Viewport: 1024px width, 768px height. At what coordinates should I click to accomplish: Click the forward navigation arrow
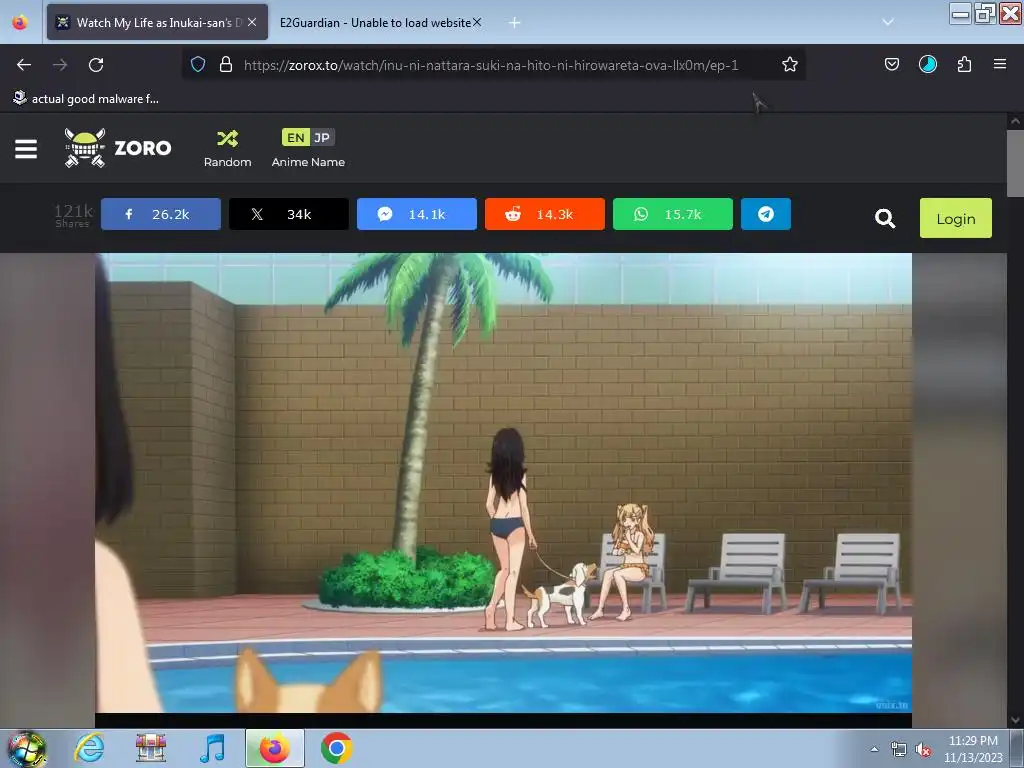(60, 65)
